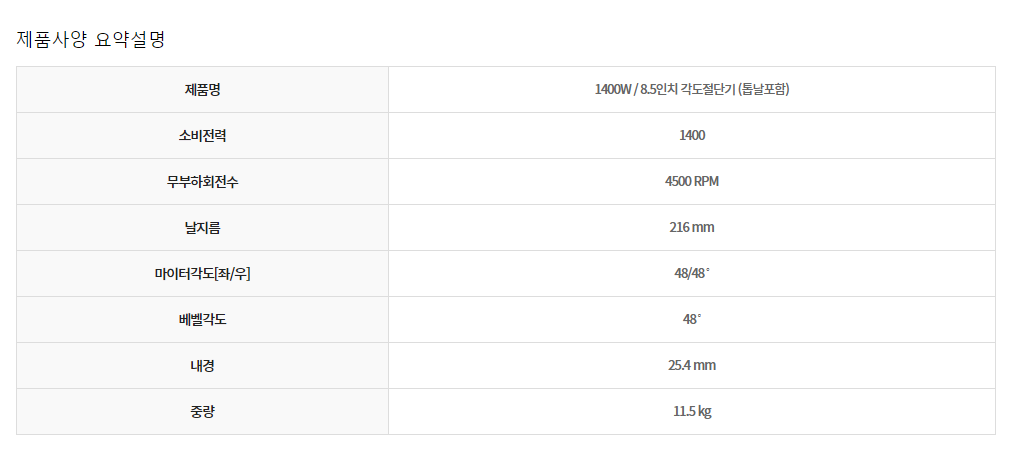Click the 4500 RPM value
The width and height of the screenshot is (1013, 459).
(x=691, y=182)
